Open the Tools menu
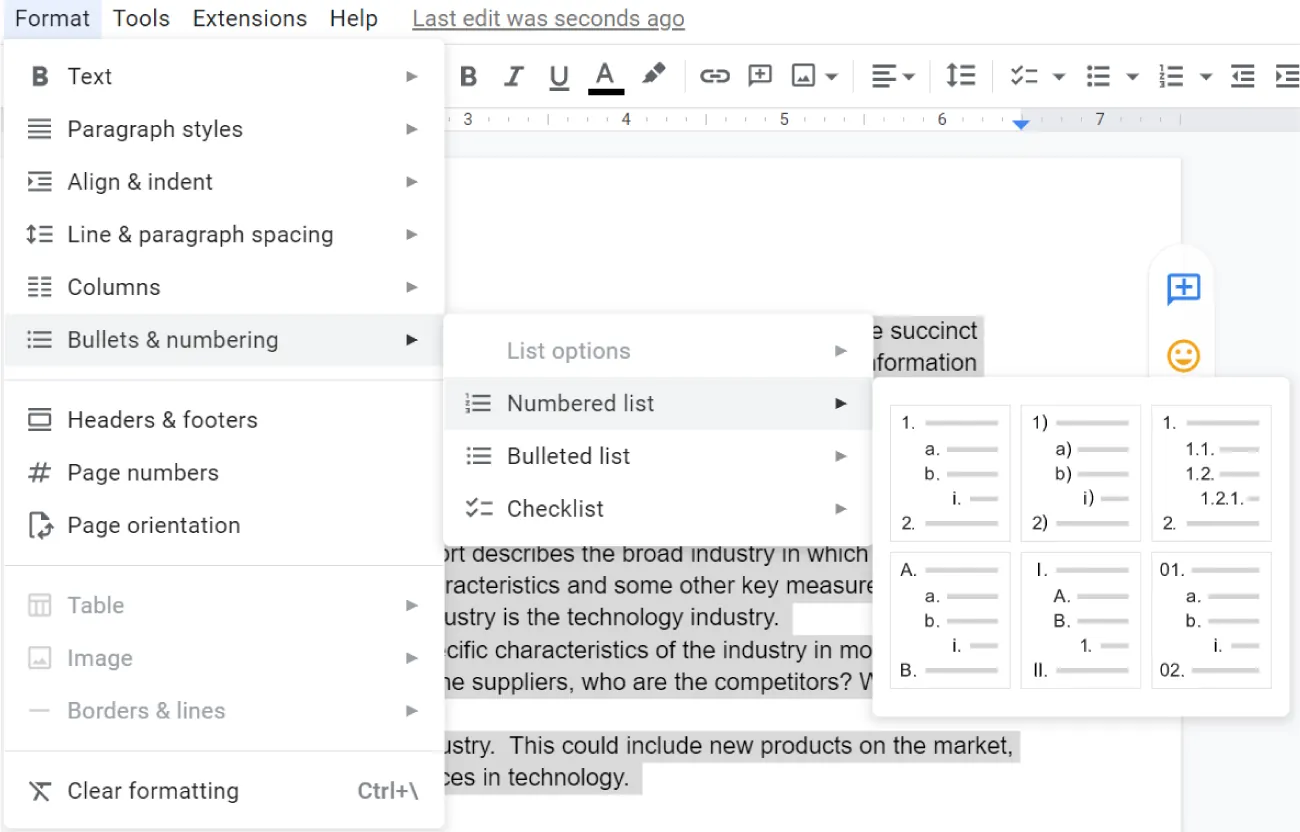This screenshot has width=1300, height=832. point(141,18)
